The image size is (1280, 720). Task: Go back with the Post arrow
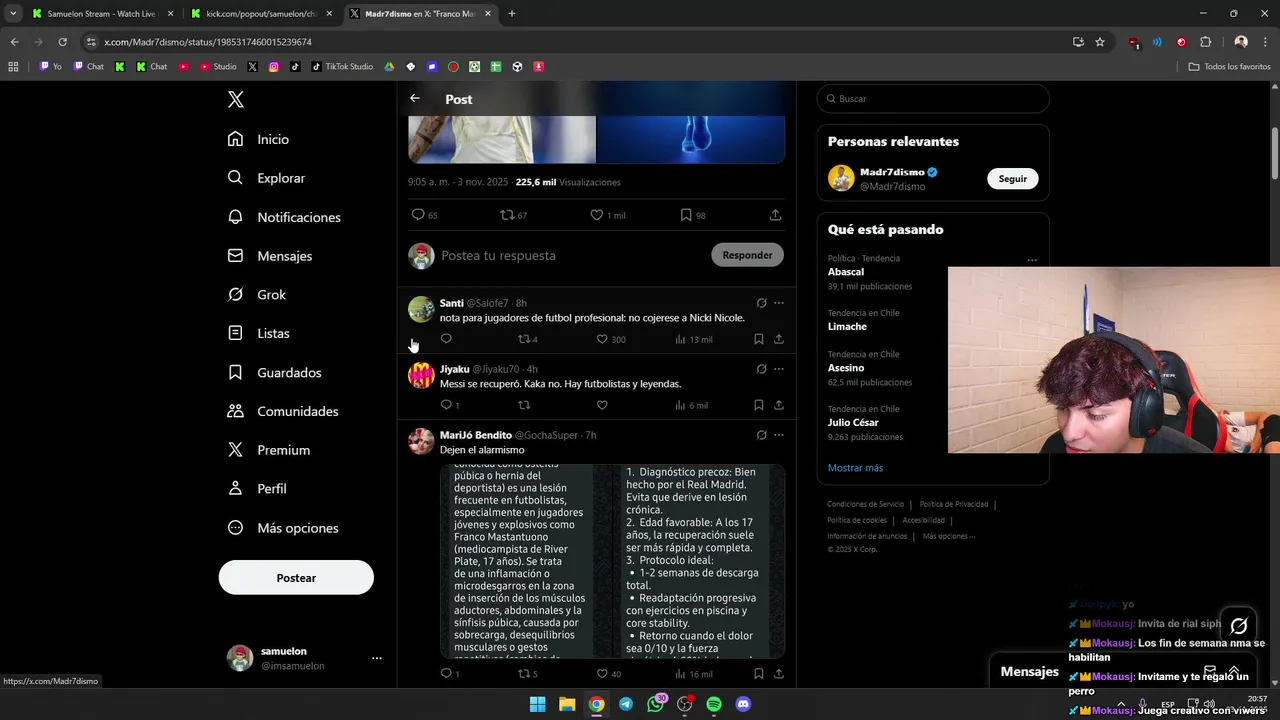coord(415,99)
